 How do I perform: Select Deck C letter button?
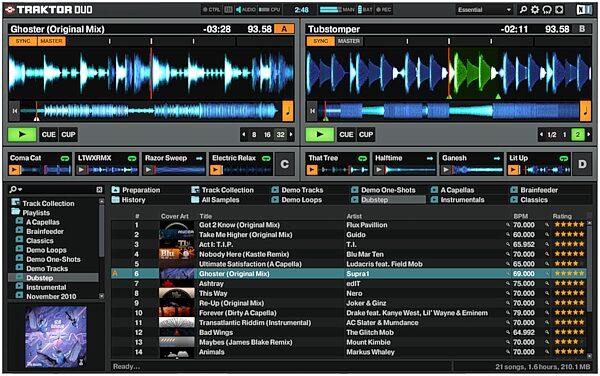(284, 164)
